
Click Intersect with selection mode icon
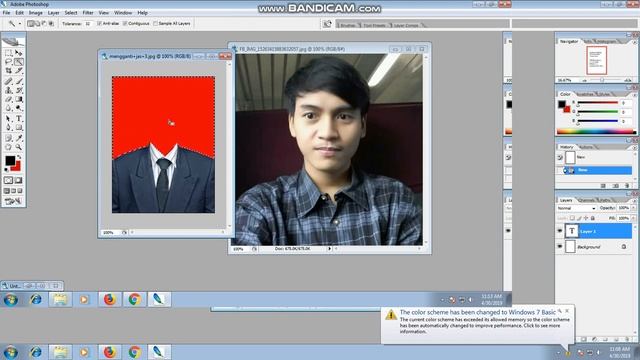point(51,24)
